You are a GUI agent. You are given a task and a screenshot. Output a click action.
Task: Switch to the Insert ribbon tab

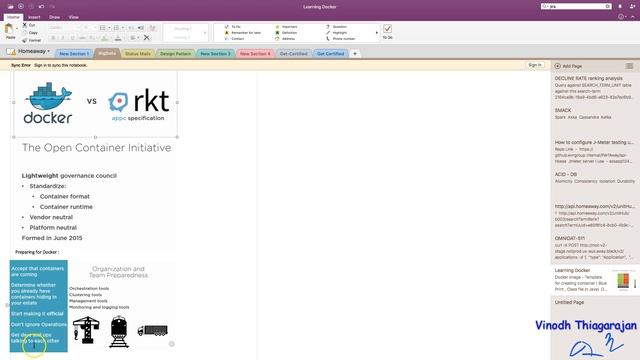[x=34, y=17]
